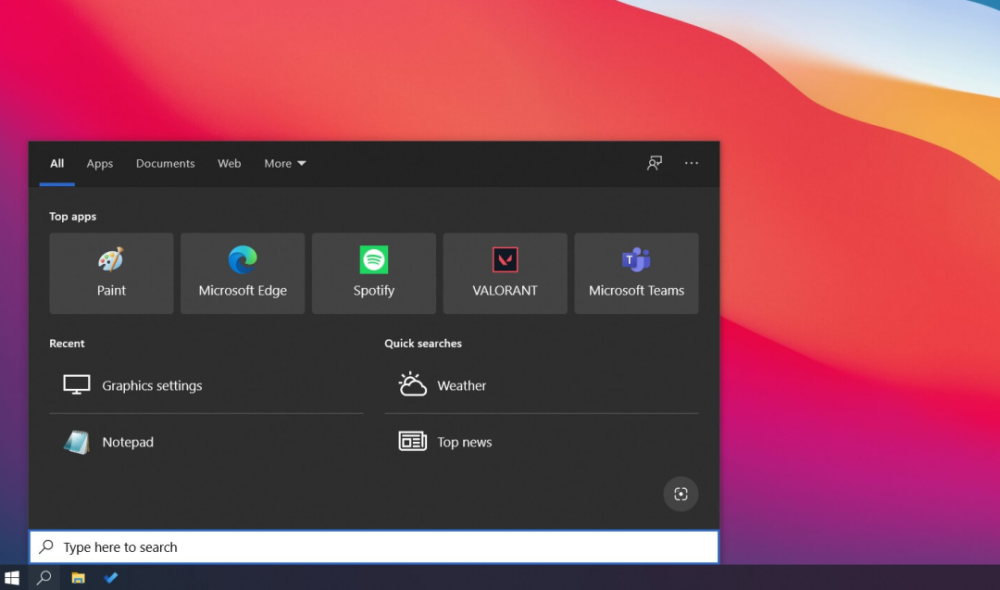The height and width of the screenshot is (590, 1000).
Task: Launch the VALORANT tile
Action: (x=505, y=273)
